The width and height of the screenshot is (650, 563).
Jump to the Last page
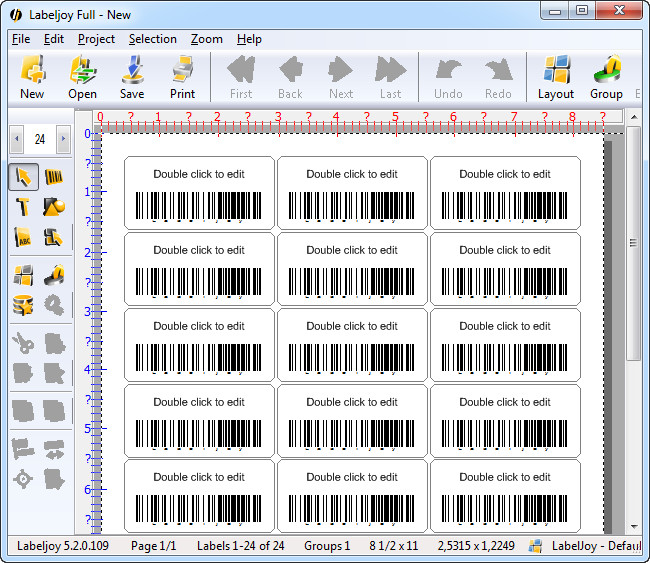[390, 77]
